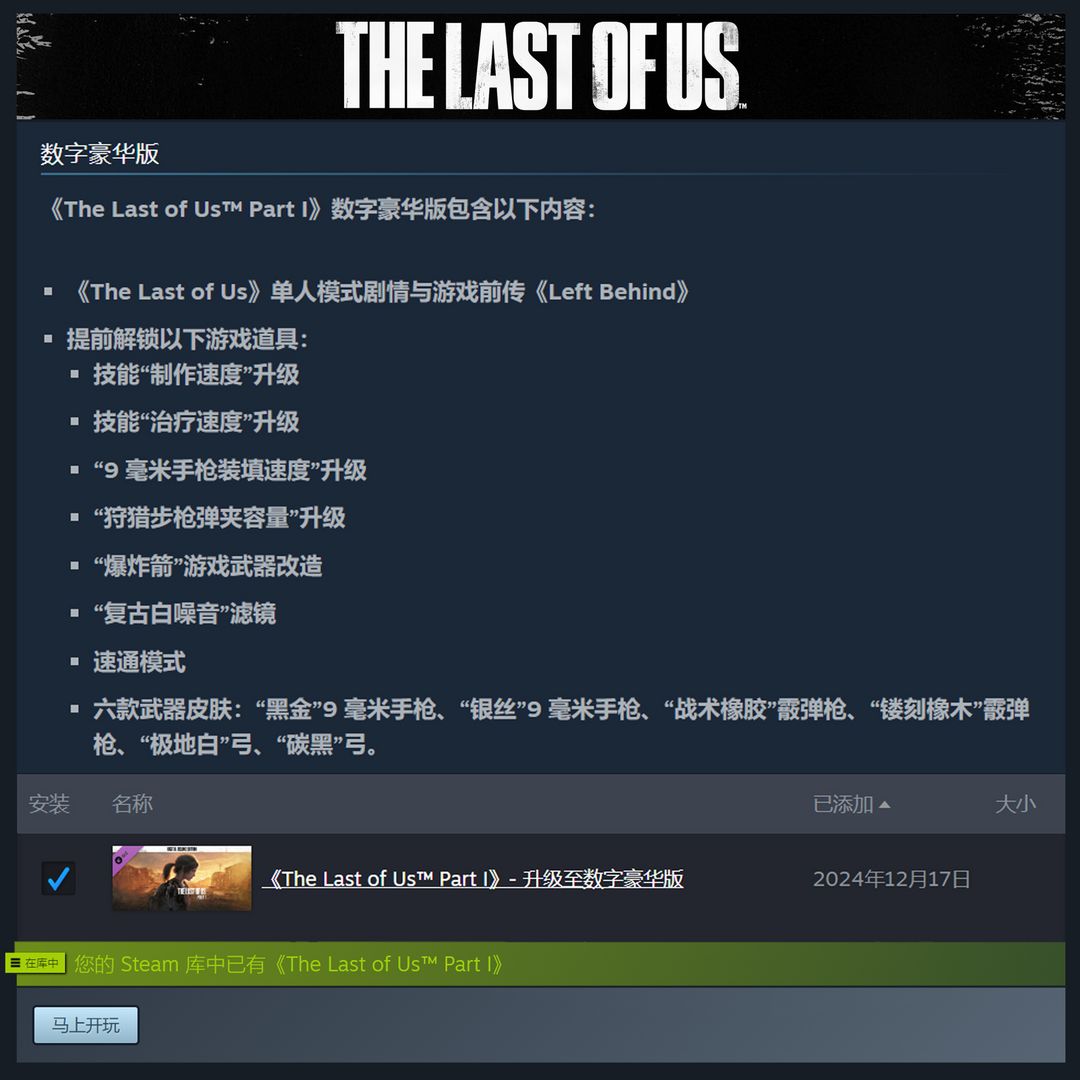Open the 升级至数字豪华版 DLC link

473,879
